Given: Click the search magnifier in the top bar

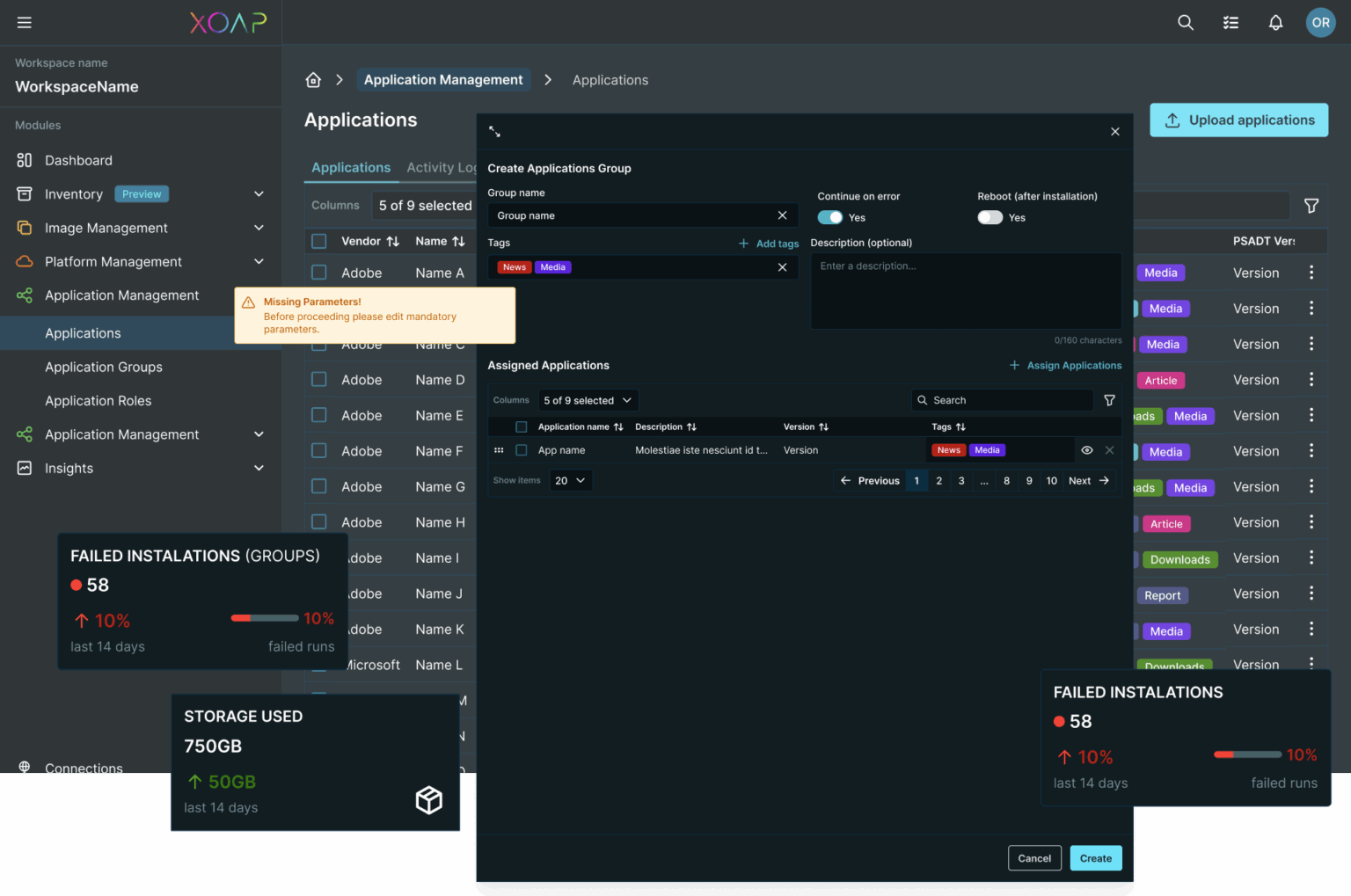Looking at the screenshot, I should 1185,22.
